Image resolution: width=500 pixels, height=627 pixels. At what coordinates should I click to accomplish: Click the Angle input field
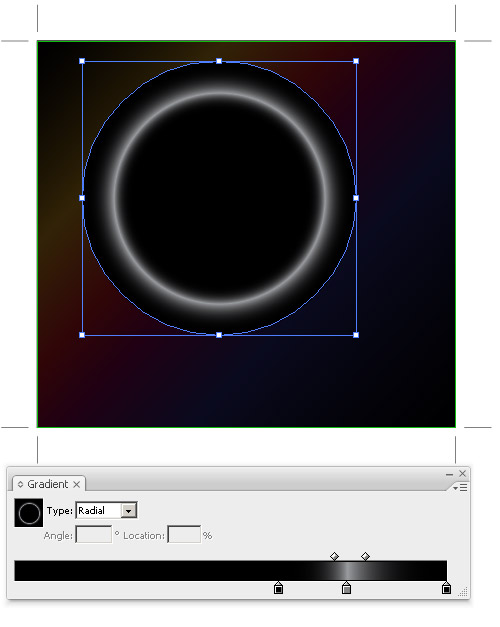click(94, 535)
